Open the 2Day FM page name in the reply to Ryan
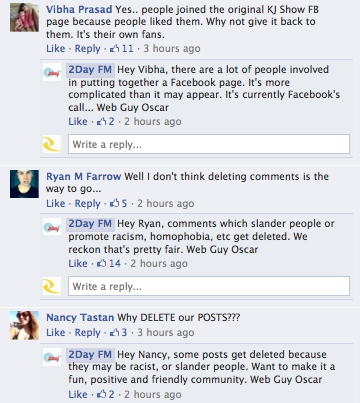 pyautogui.click(x=90, y=224)
